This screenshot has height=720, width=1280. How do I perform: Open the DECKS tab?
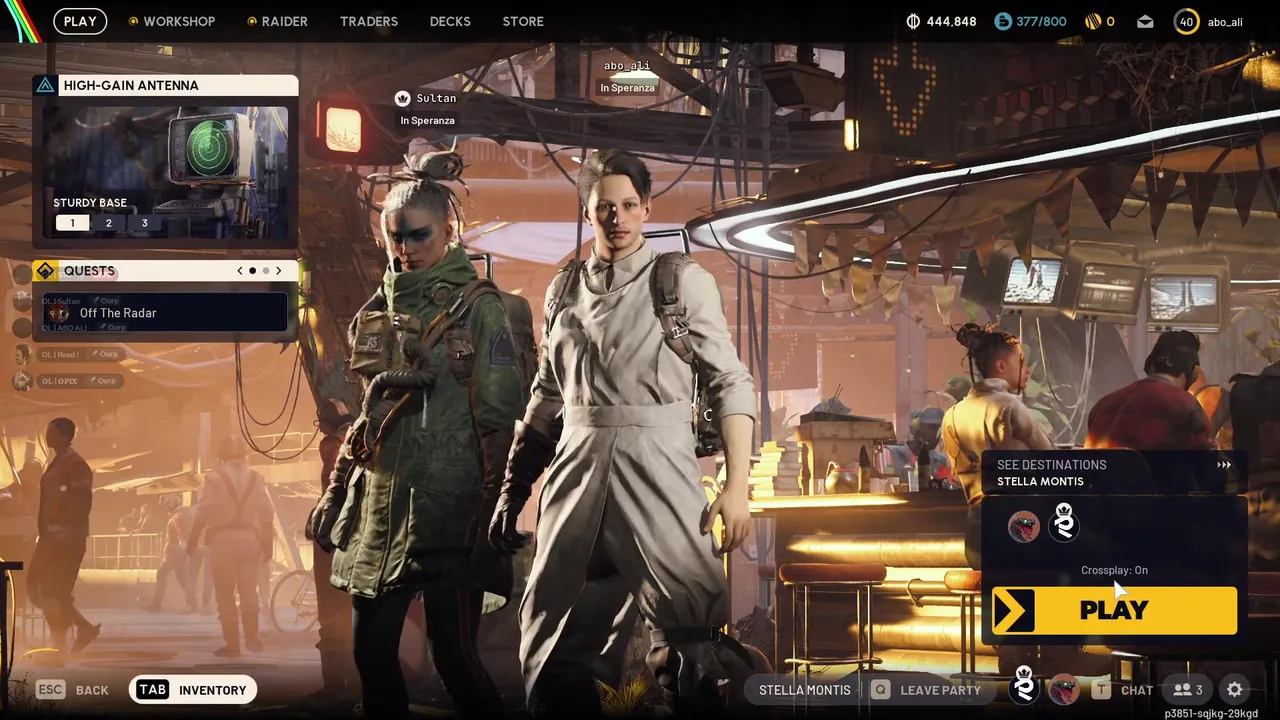450,21
